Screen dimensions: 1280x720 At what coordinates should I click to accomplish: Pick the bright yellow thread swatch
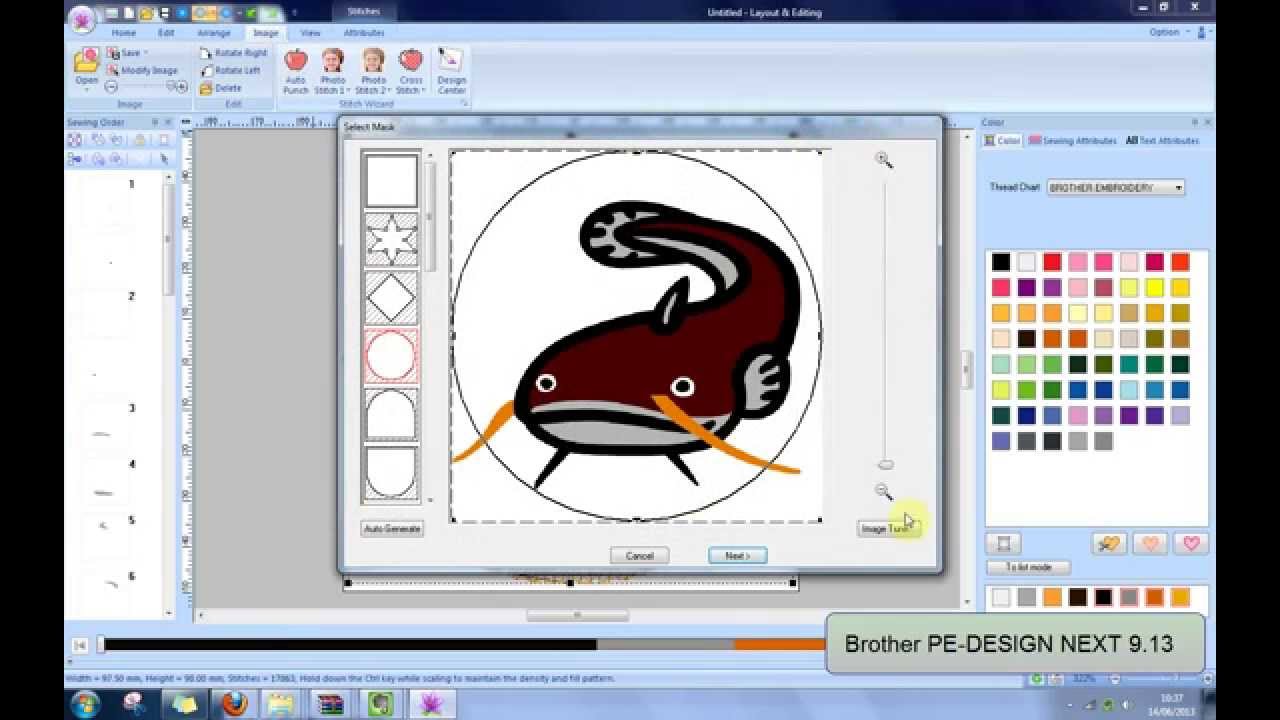point(1155,288)
